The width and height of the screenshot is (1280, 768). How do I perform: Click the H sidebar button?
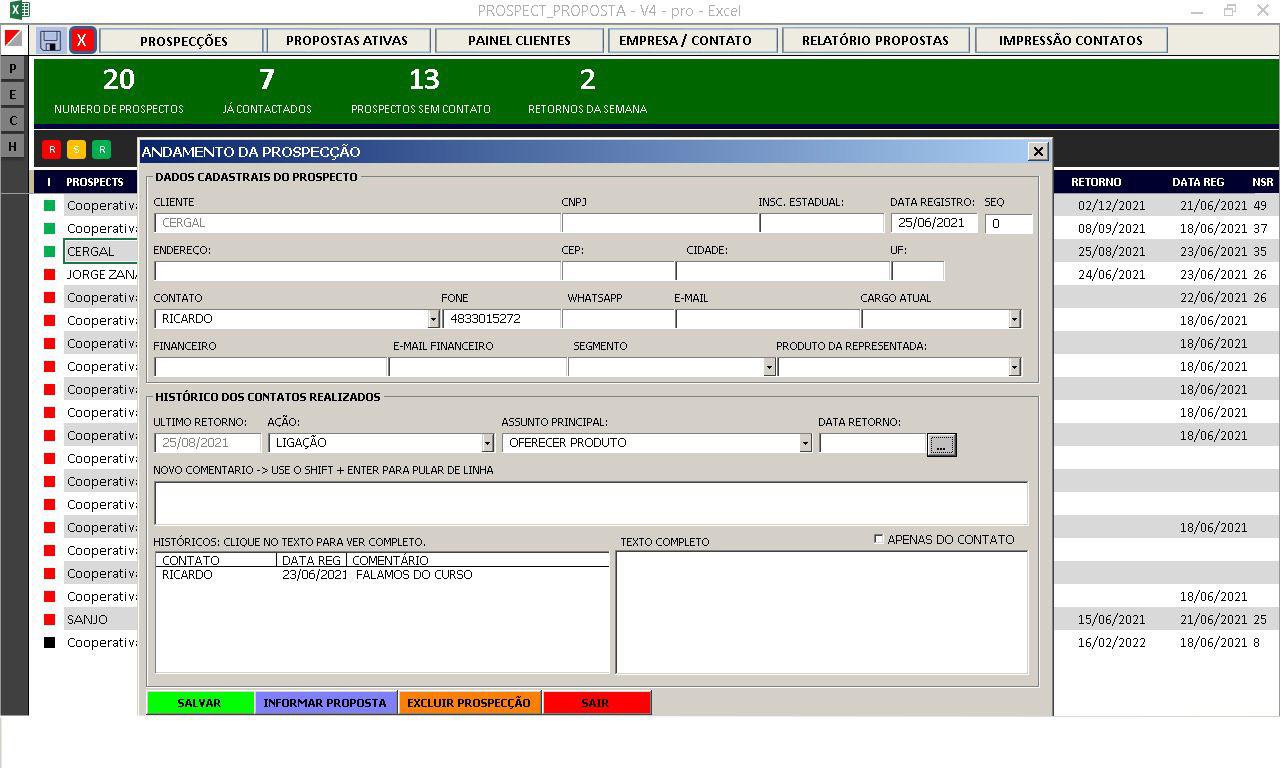(x=13, y=146)
